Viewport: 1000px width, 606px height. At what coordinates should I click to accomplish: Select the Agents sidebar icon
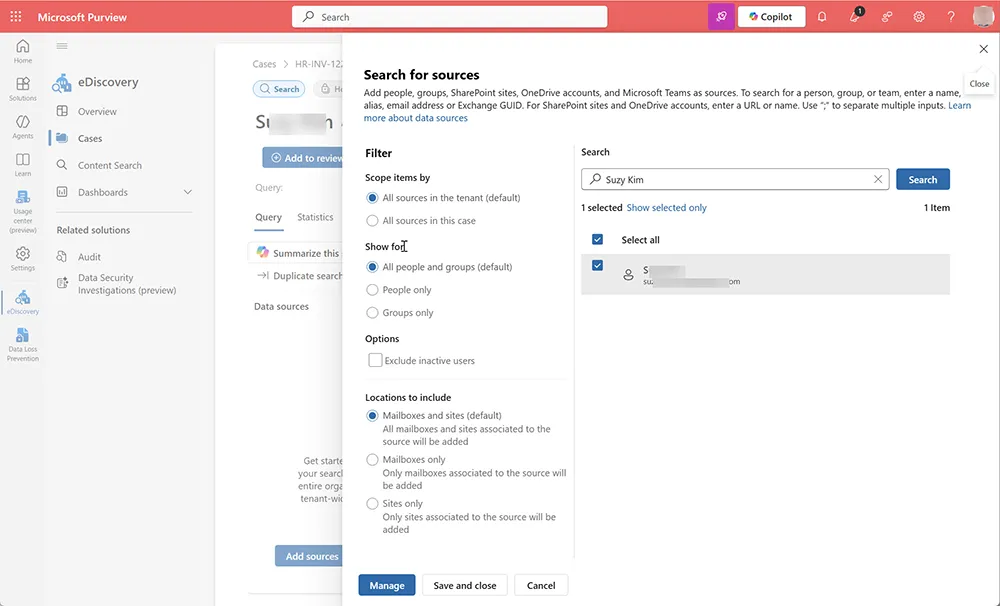[x=22, y=123]
